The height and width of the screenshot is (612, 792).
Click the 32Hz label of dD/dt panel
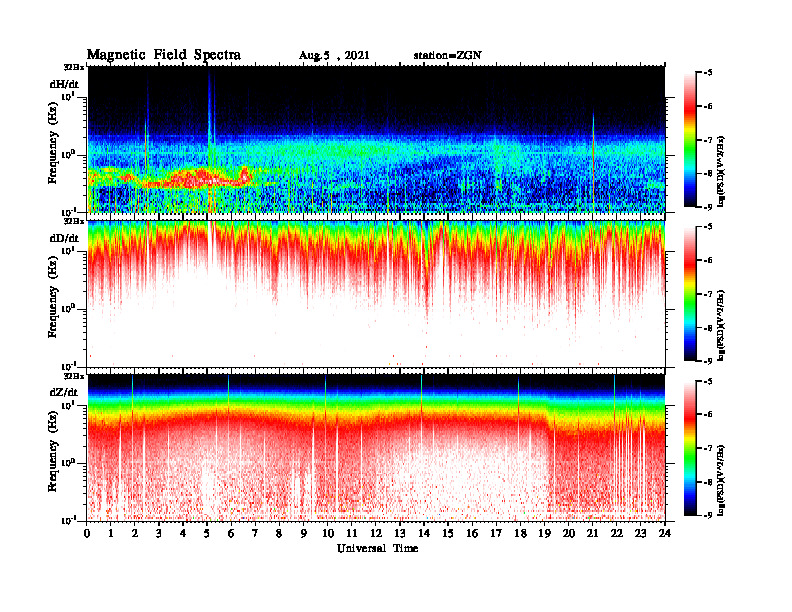[74, 221]
